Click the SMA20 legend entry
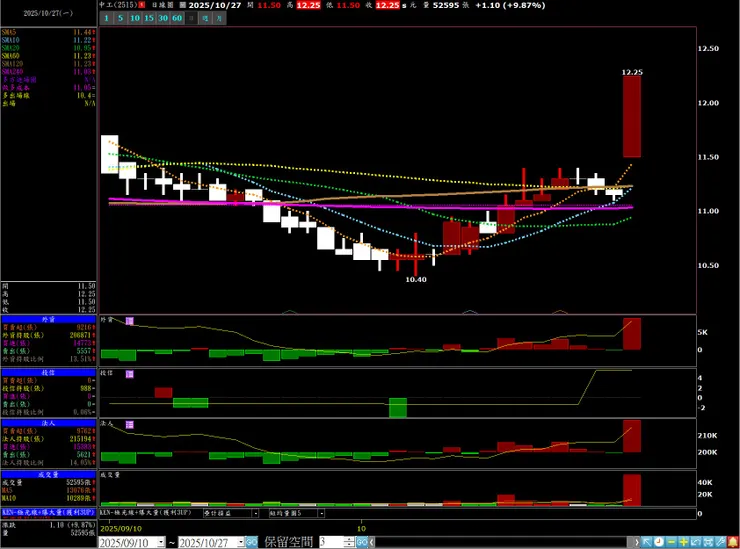The image size is (740, 549). click(48, 48)
